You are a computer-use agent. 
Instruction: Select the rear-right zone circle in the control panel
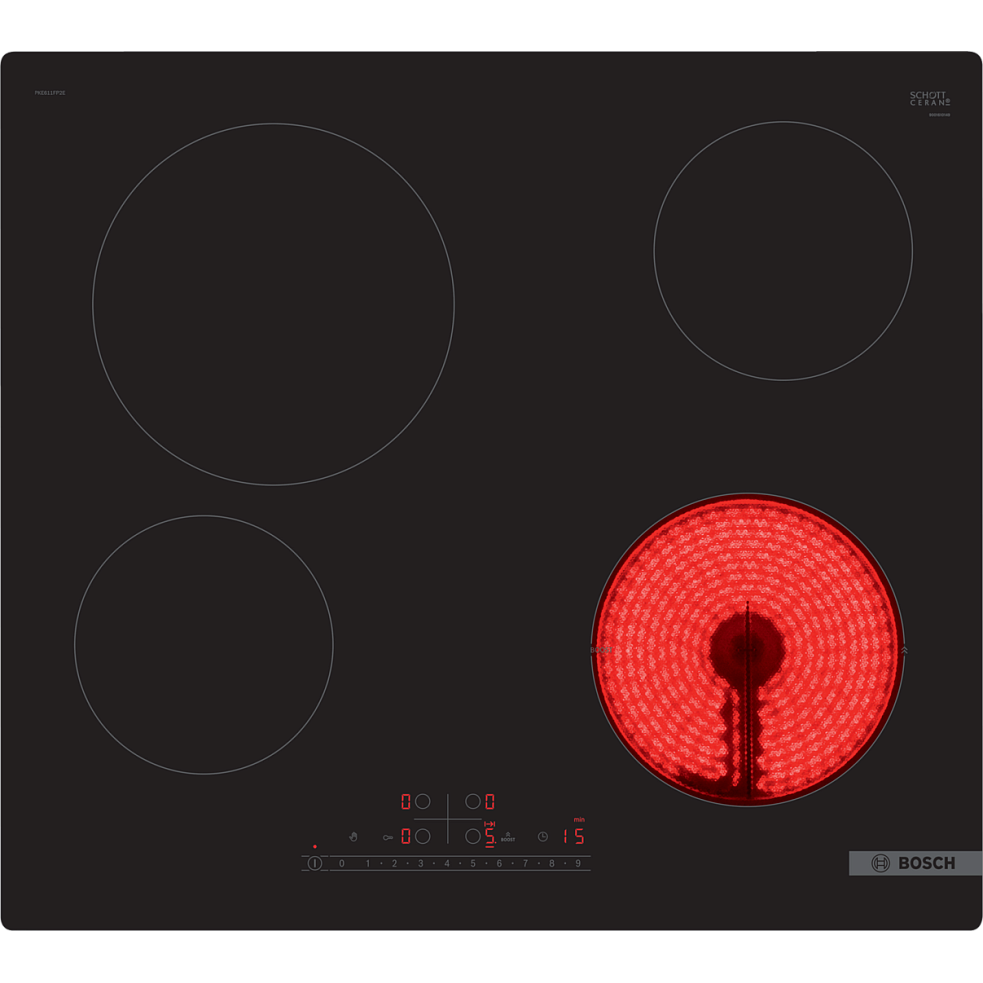(473, 801)
